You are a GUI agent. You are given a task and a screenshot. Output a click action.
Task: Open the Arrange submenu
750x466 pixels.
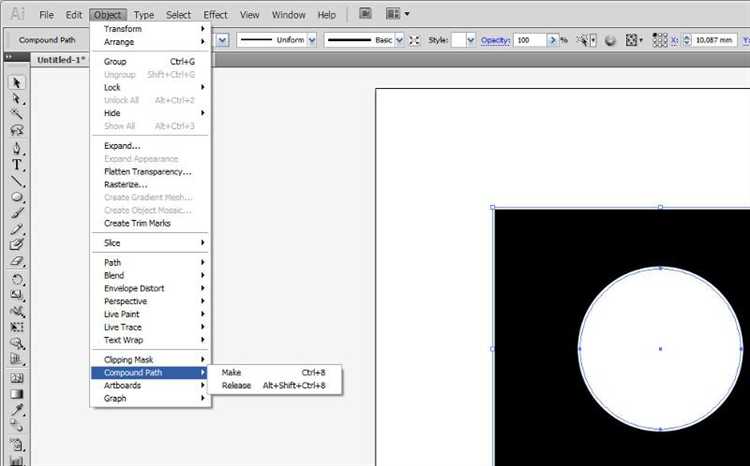[151, 42]
